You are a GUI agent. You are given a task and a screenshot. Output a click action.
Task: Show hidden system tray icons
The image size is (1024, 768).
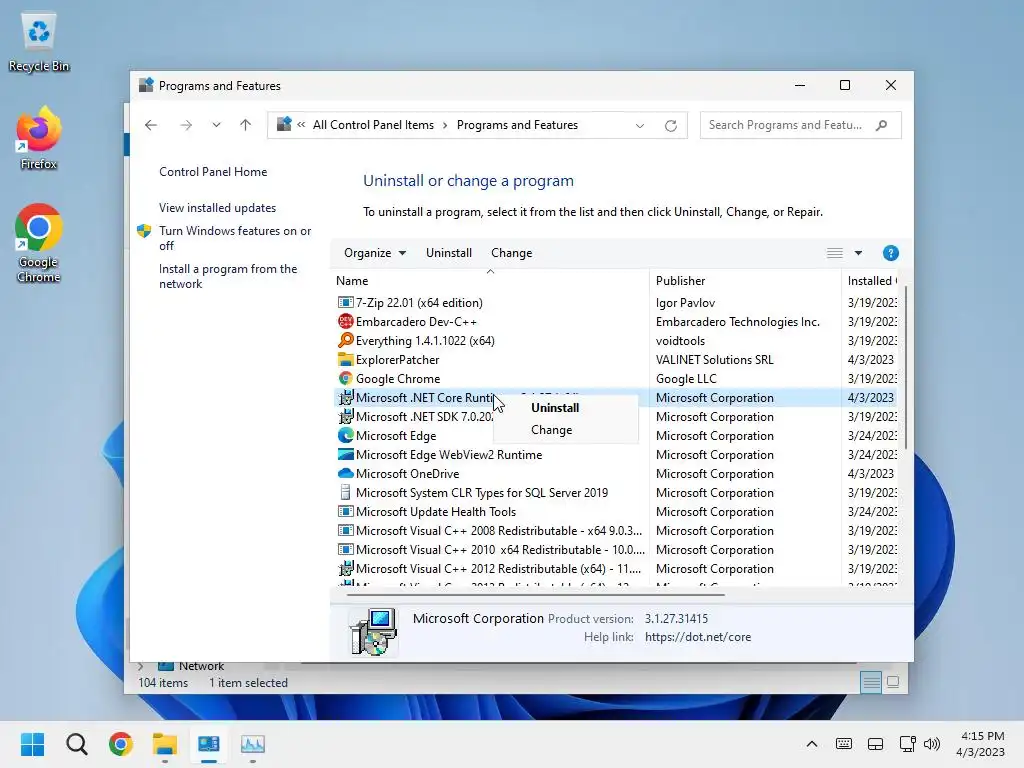pyautogui.click(x=812, y=744)
